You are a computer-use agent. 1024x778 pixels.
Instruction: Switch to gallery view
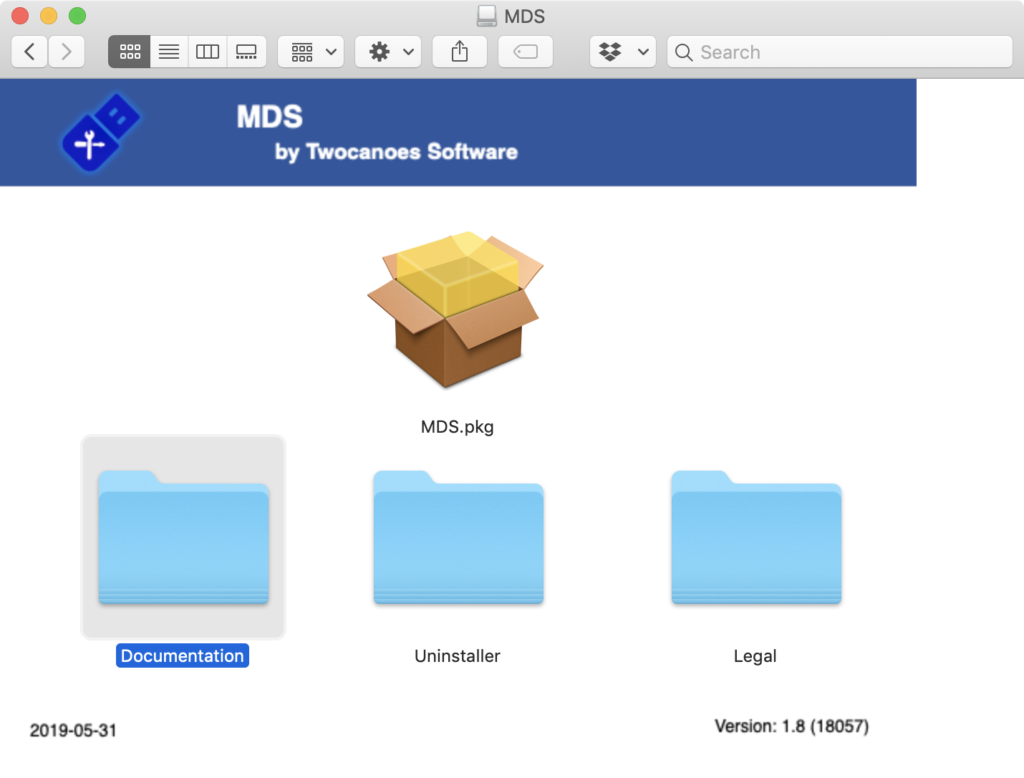[x=246, y=52]
